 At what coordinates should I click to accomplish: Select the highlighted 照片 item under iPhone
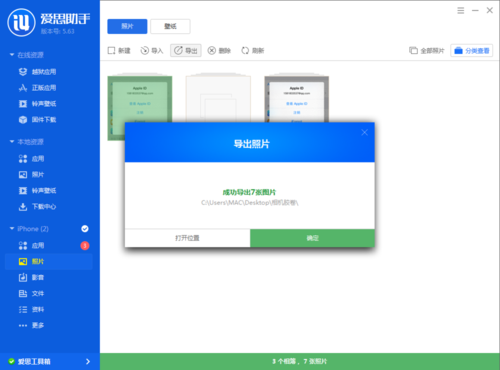(49, 262)
